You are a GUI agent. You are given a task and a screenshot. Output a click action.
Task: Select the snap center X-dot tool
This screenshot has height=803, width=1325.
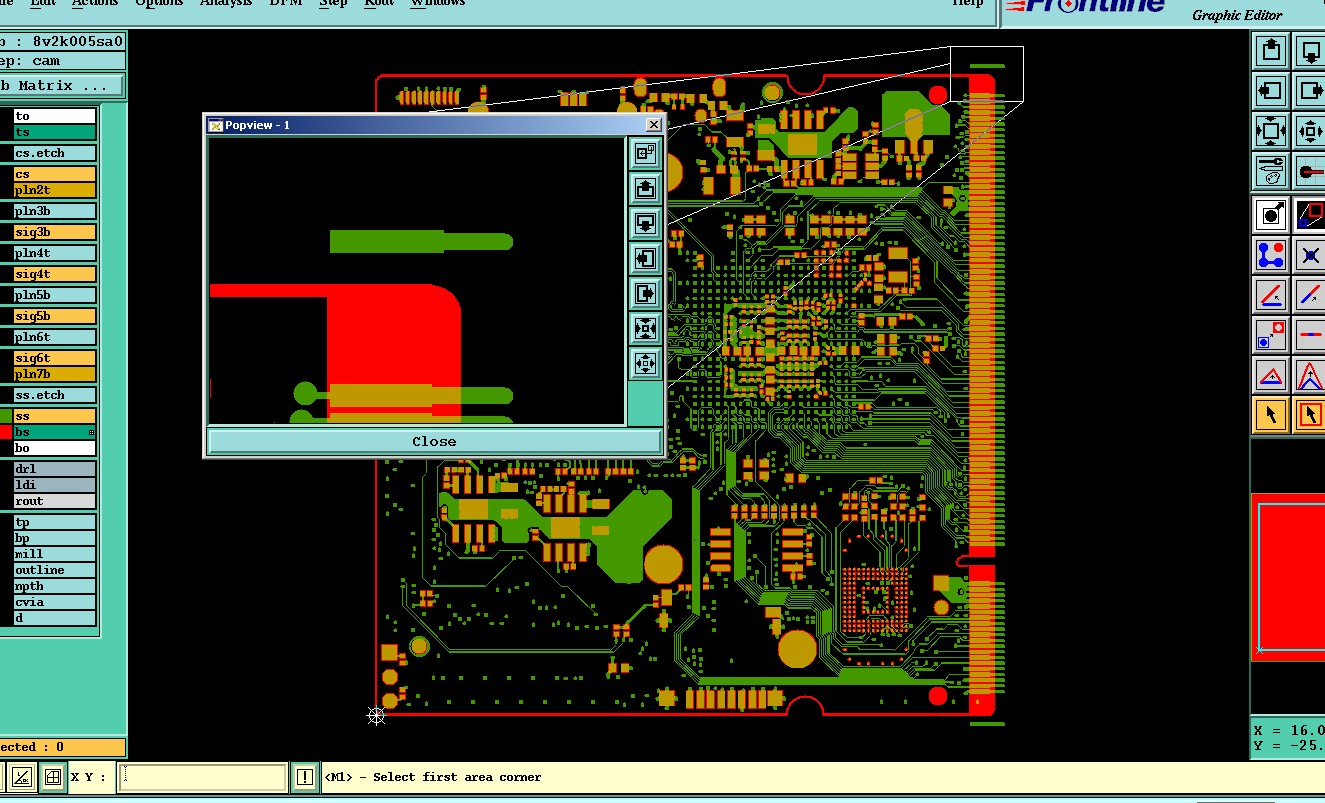1309,255
